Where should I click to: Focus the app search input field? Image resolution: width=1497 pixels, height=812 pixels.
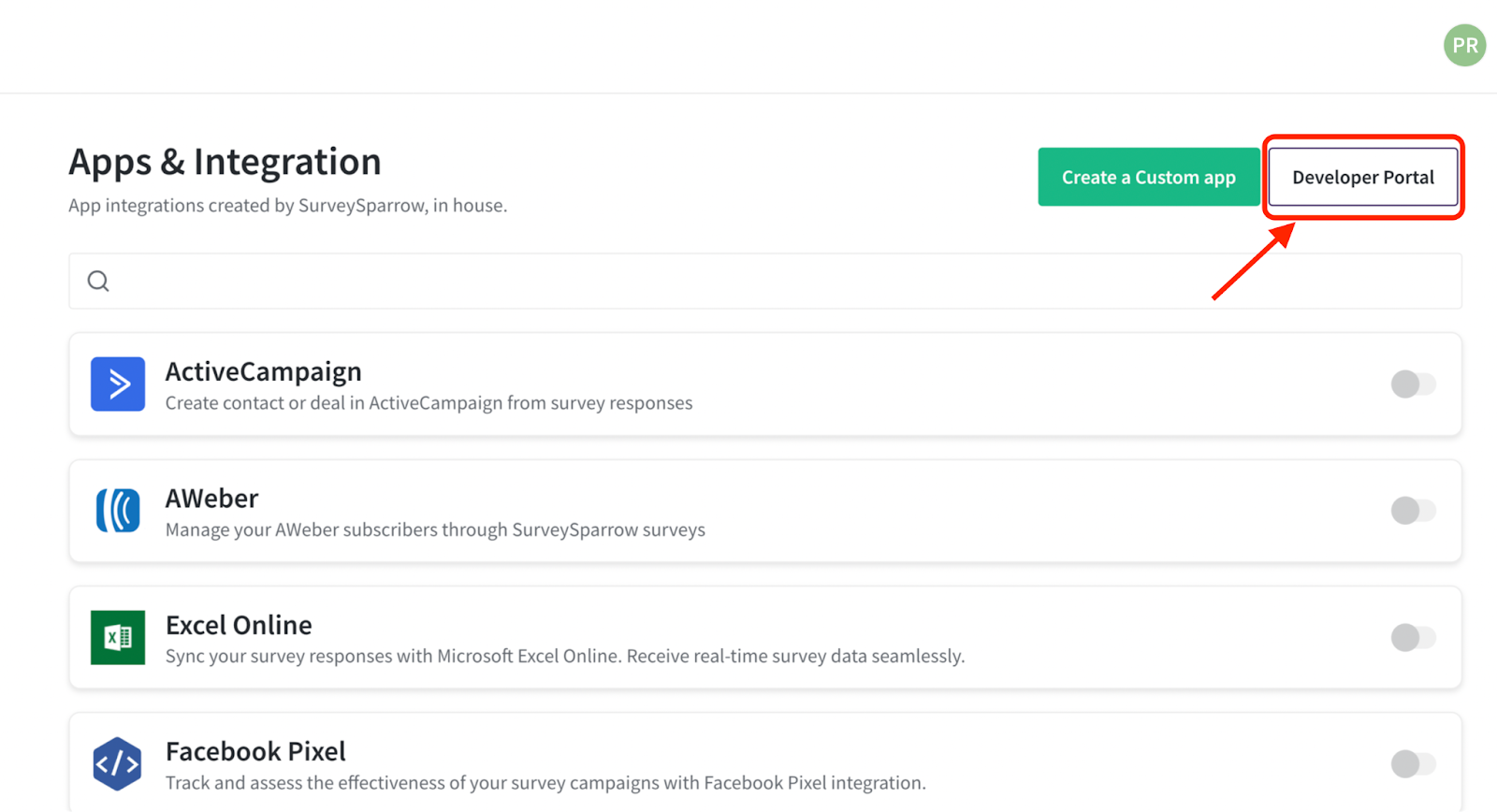(x=765, y=281)
